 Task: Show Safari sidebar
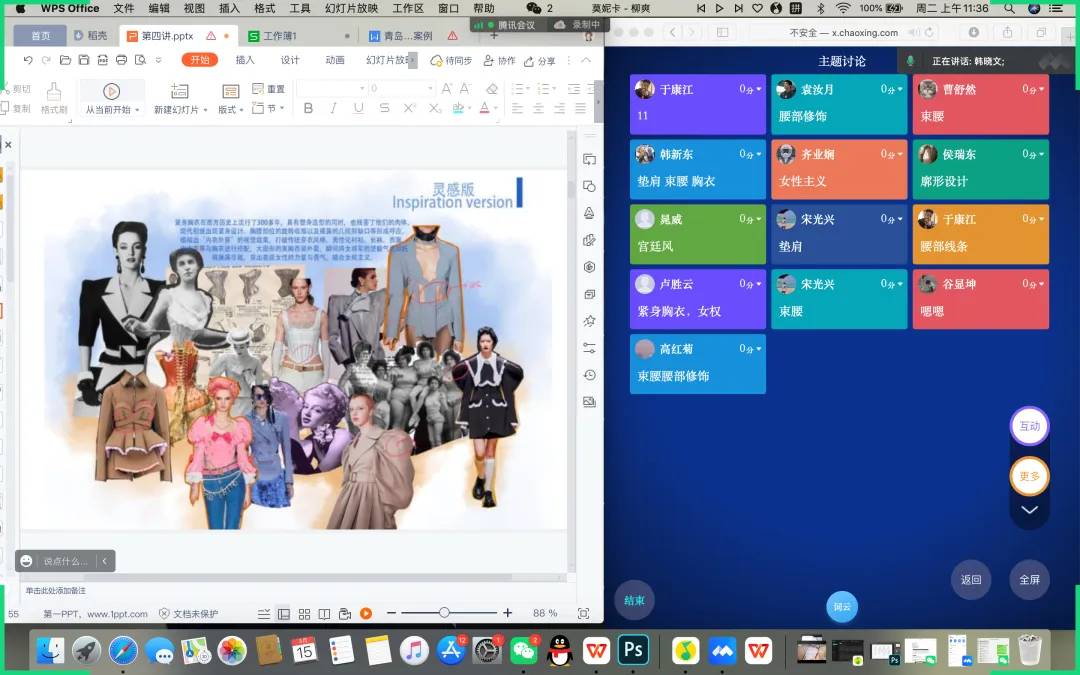[723, 32]
